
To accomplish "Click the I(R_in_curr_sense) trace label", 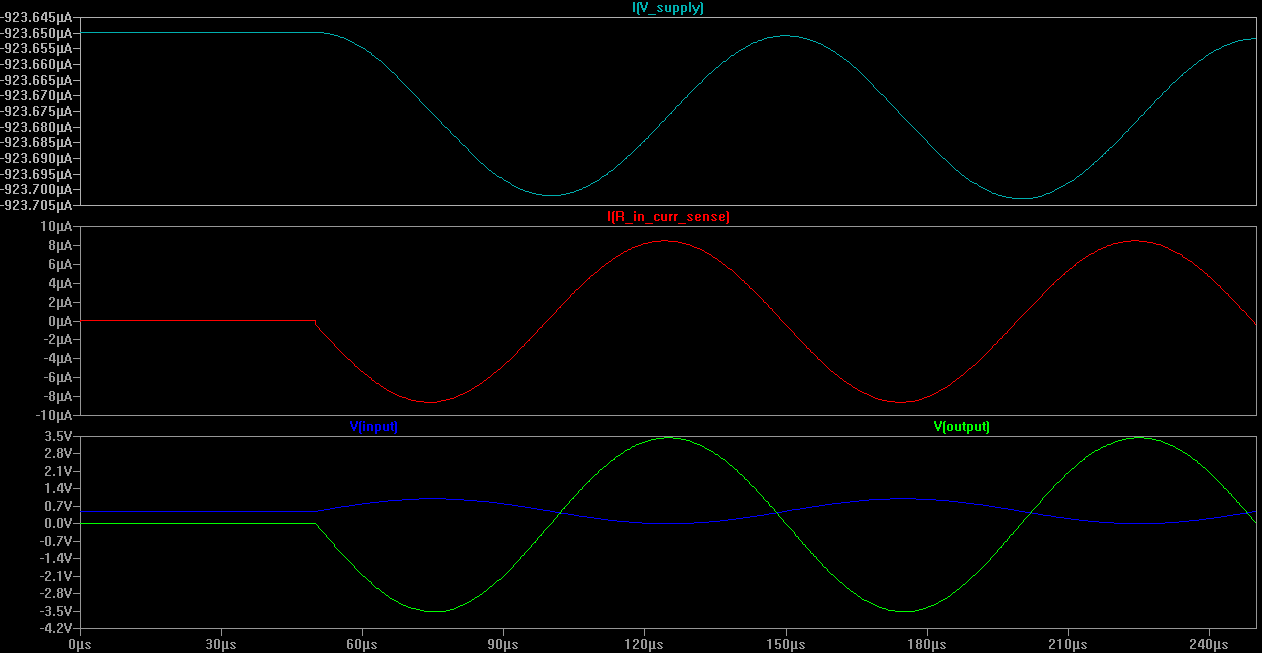I will coord(667,216).
